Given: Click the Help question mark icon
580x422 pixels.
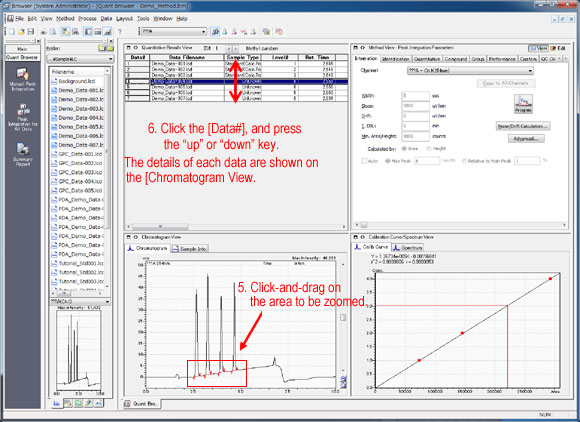Looking at the screenshot, I should 119,32.
